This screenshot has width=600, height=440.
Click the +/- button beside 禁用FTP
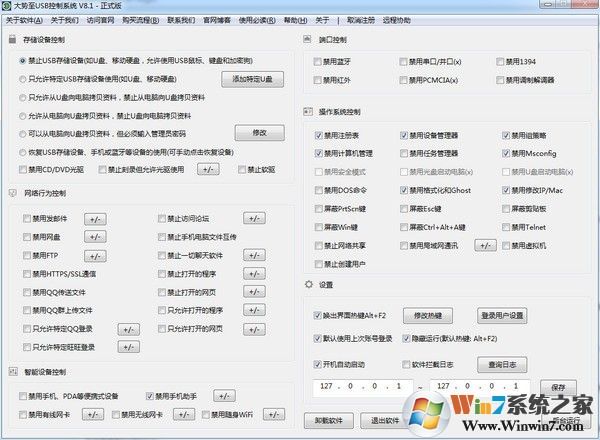tap(95, 256)
